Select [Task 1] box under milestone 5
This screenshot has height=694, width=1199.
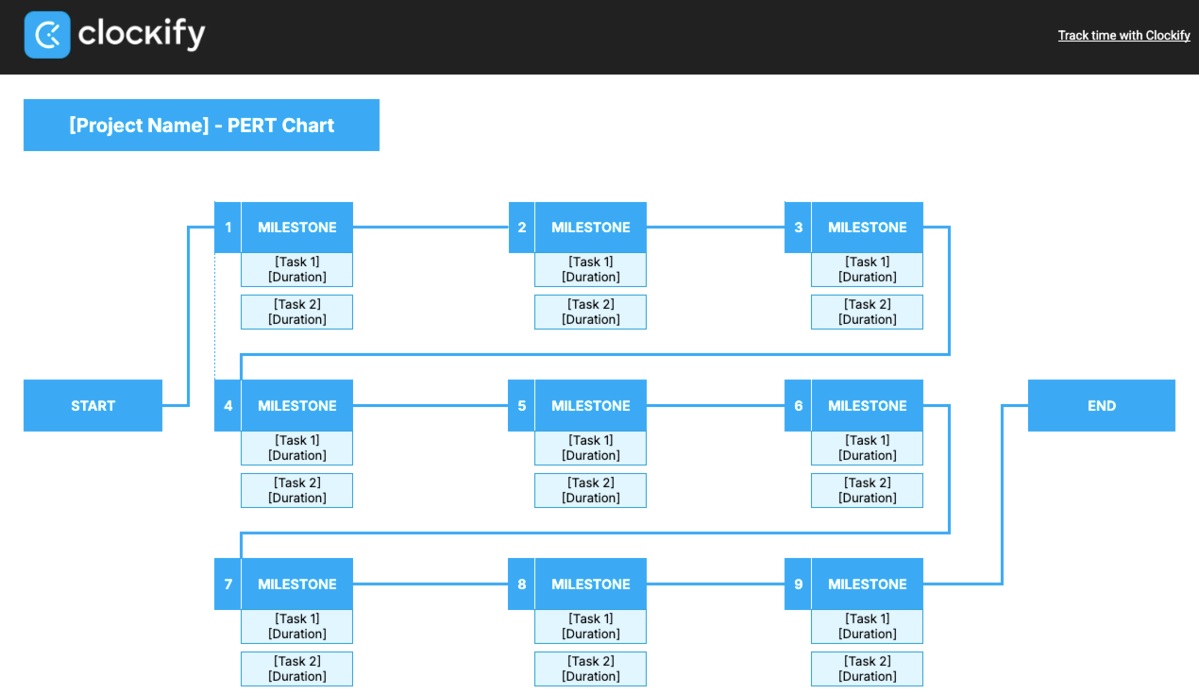coord(590,448)
